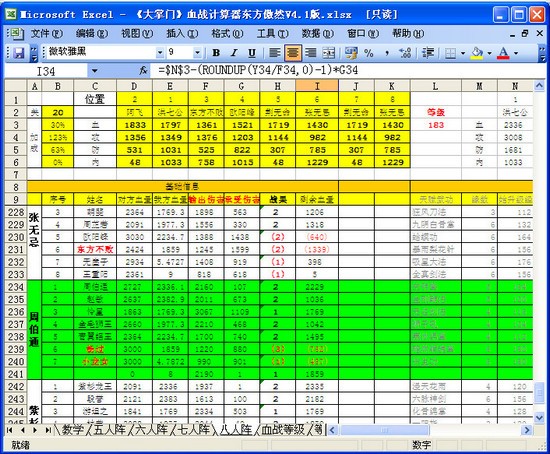This screenshot has height=454, width=550.
Task: Open the 视图 (View) menu
Action: [x=137, y=34]
